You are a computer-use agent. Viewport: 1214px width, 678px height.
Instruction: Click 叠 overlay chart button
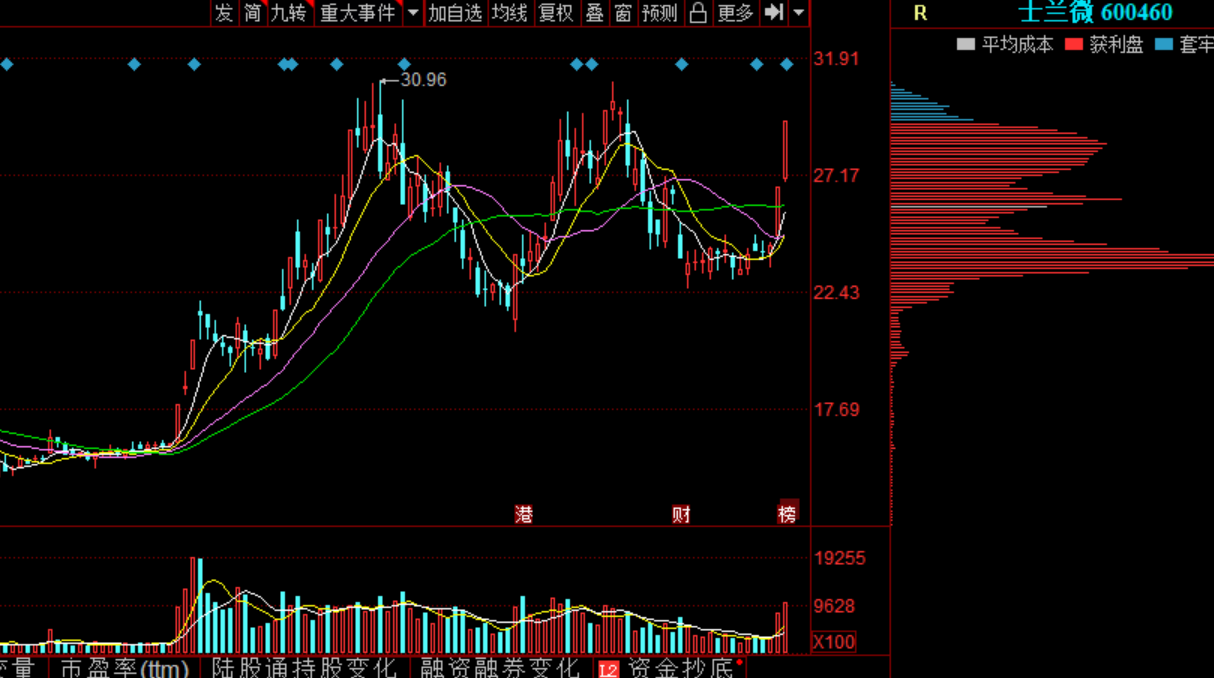point(595,13)
